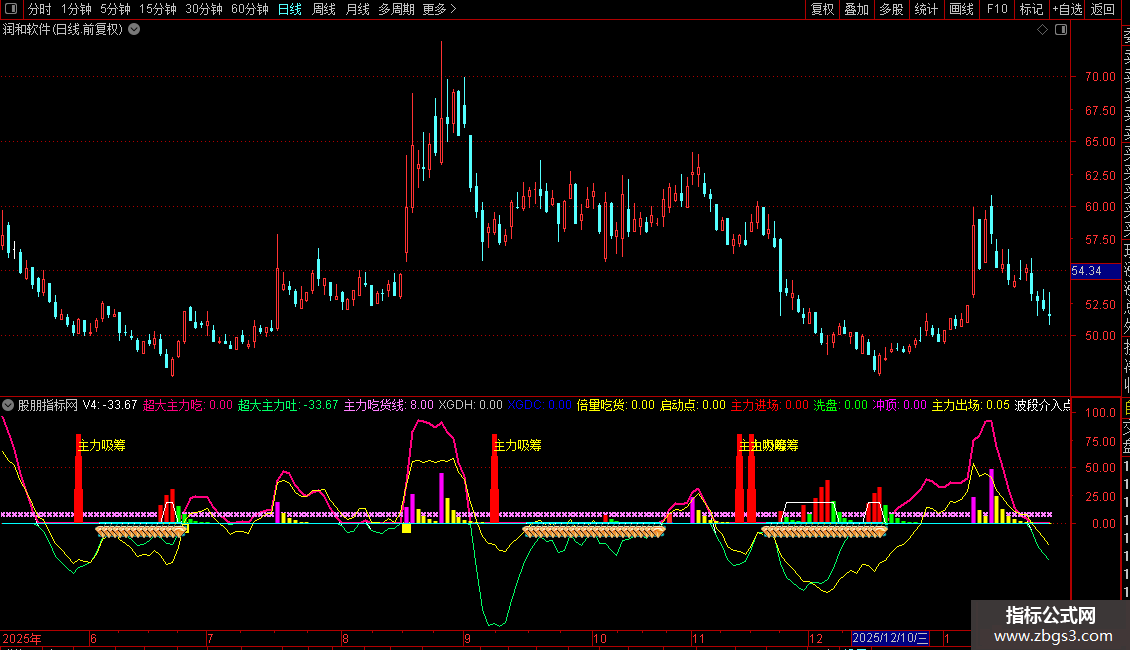Click the 2025/12/10 date marker on timeline
This screenshot has height=650, width=1130.
[890, 638]
